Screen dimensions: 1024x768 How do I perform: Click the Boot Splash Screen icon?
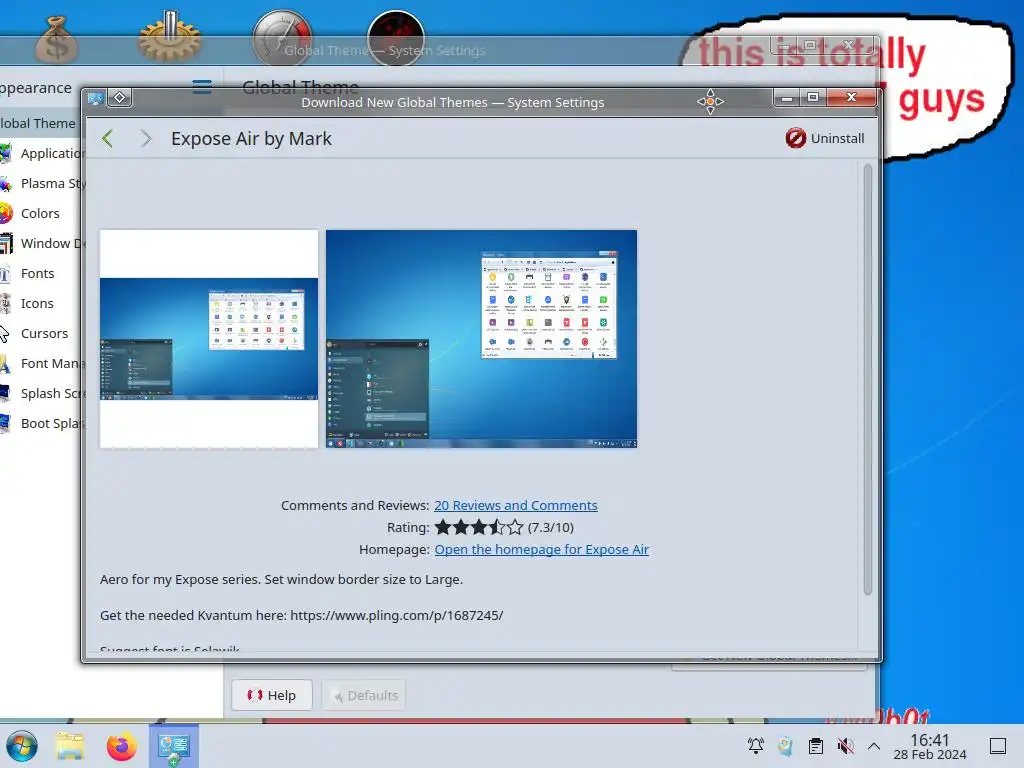[x=5, y=424]
